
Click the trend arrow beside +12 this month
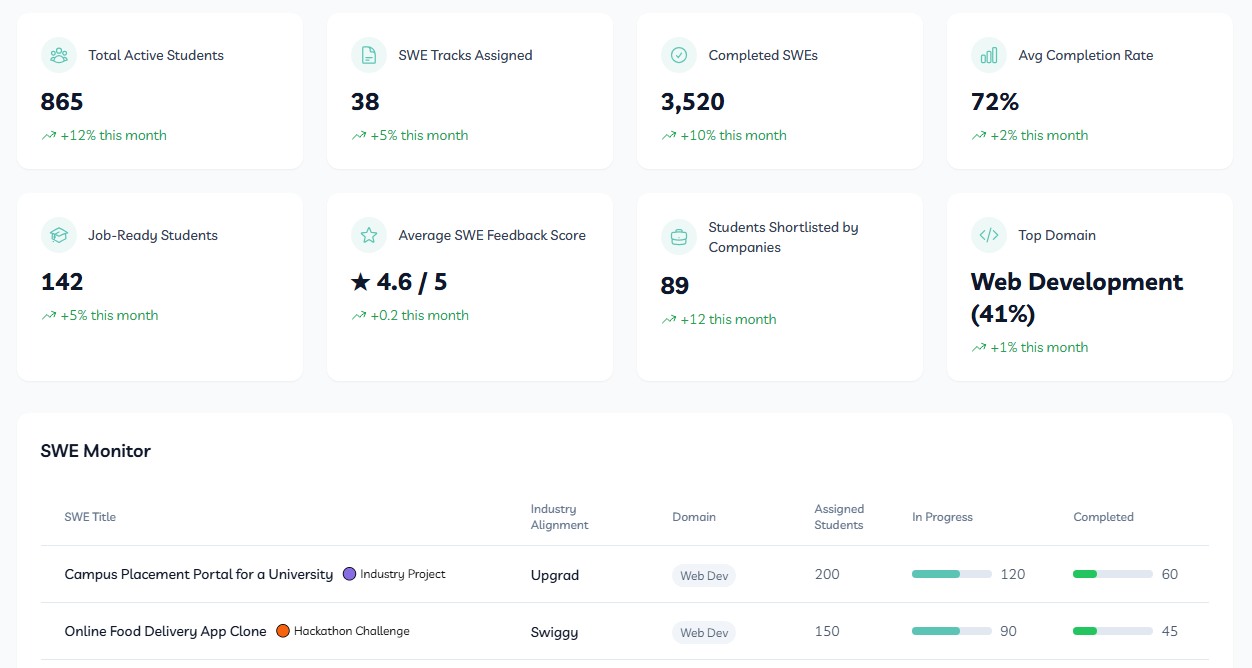click(668, 319)
